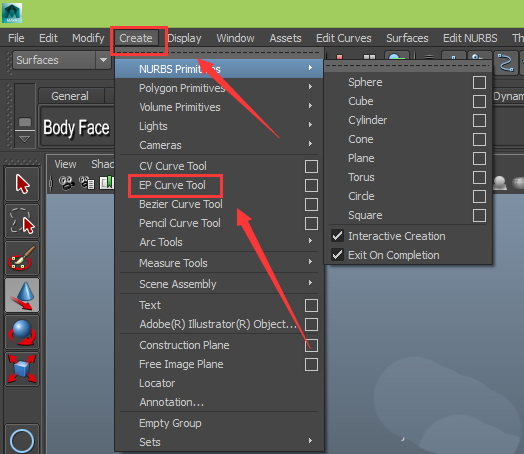This screenshot has height=454, width=524.
Task: Select the arrow Select tool
Action: (x=22, y=184)
